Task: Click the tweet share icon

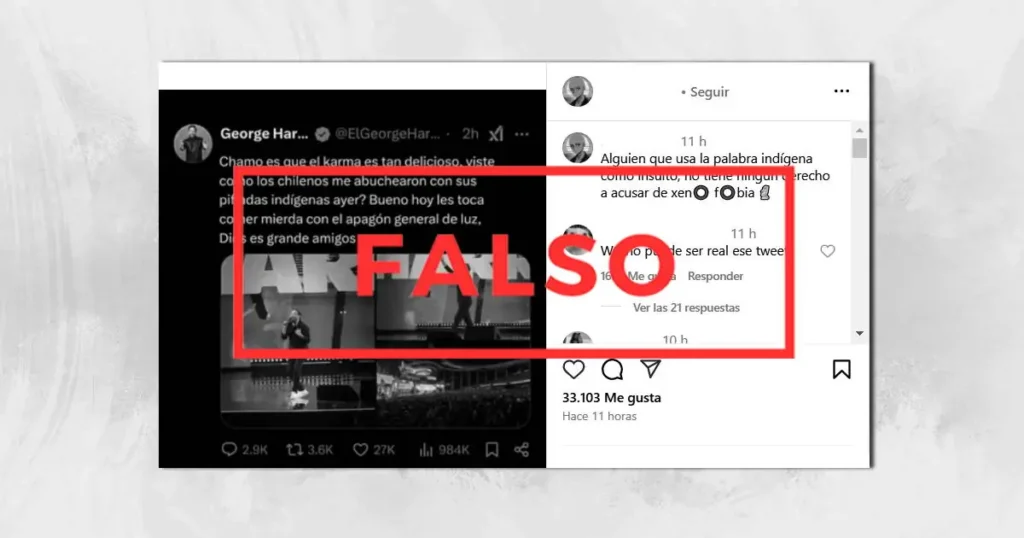Action: click(x=521, y=449)
